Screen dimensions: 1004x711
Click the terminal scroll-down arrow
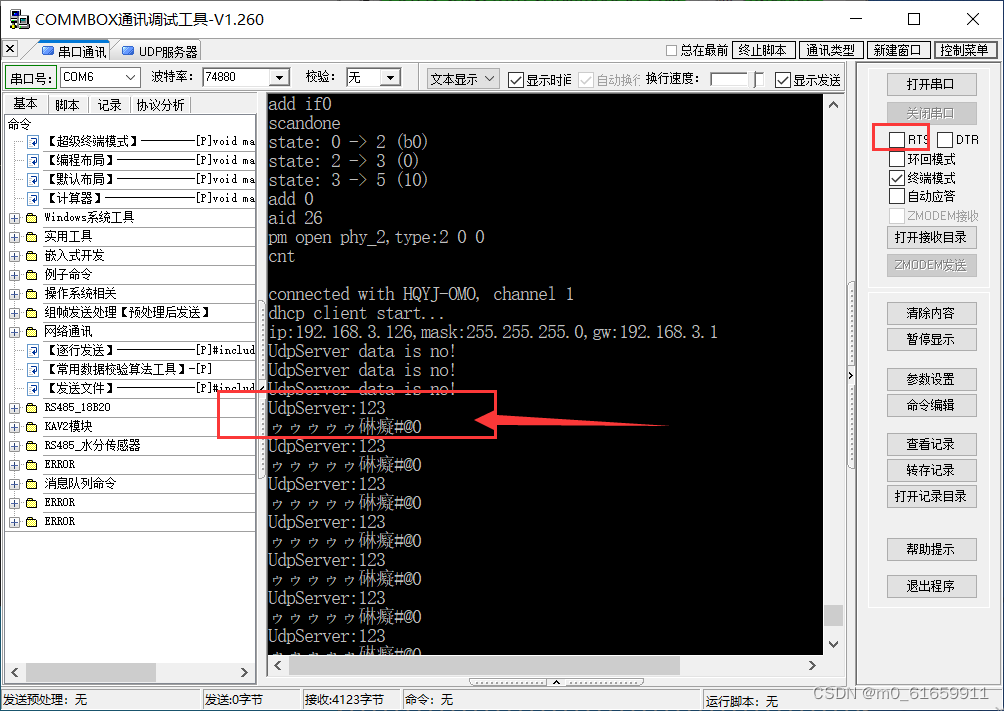click(x=833, y=644)
